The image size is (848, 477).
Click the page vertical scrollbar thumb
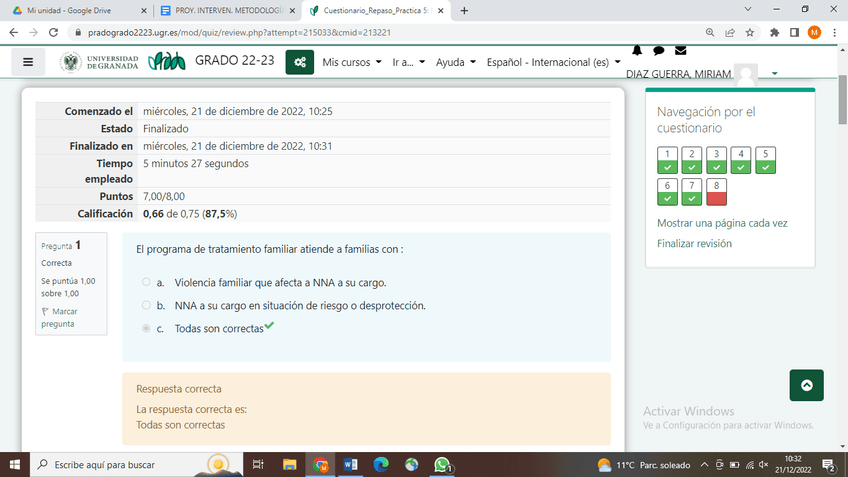click(843, 100)
